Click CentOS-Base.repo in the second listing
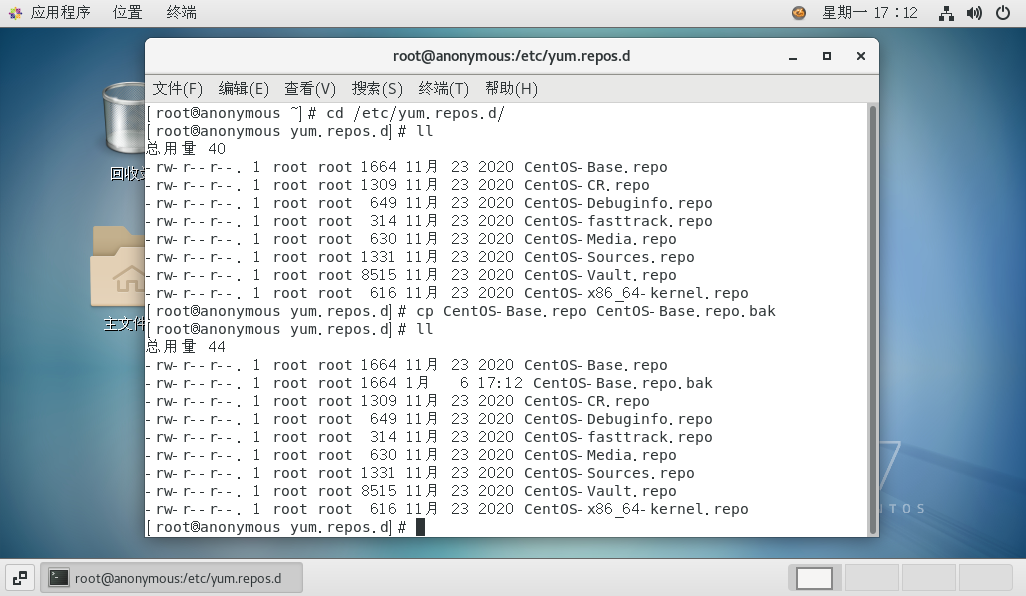 tap(596, 365)
